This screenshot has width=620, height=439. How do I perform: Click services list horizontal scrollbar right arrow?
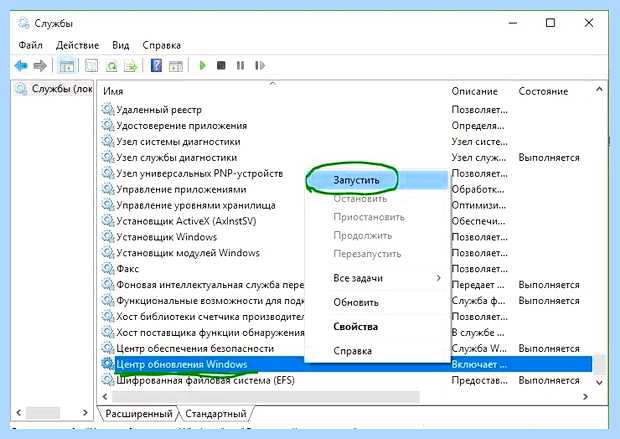(586, 396)
